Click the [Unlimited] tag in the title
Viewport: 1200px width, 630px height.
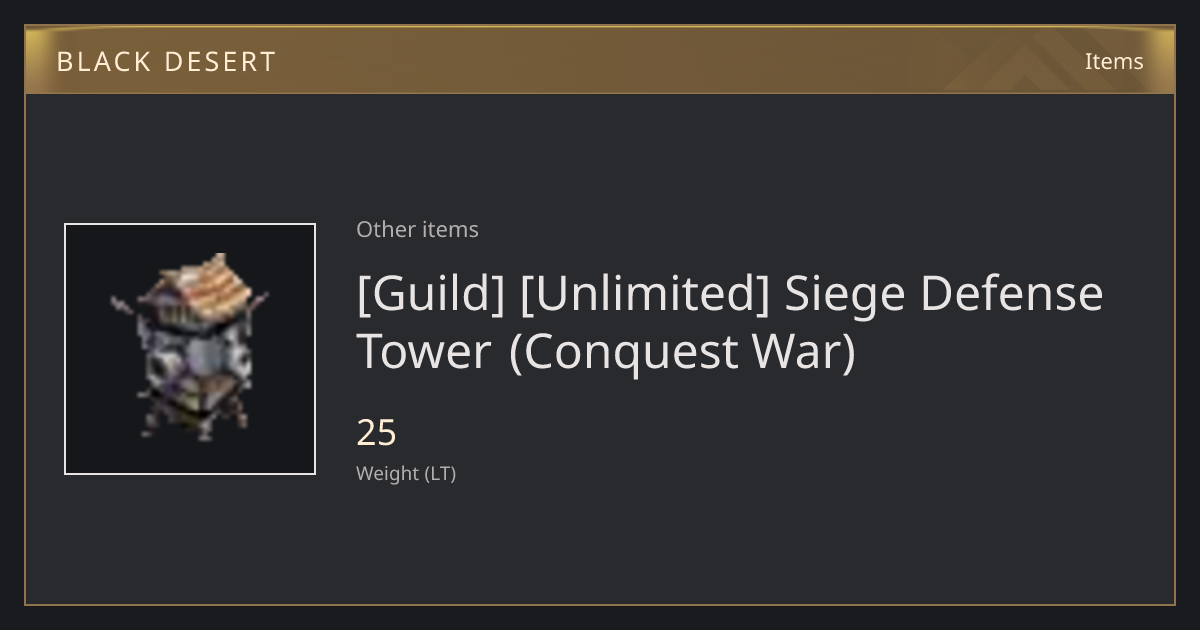645,294
